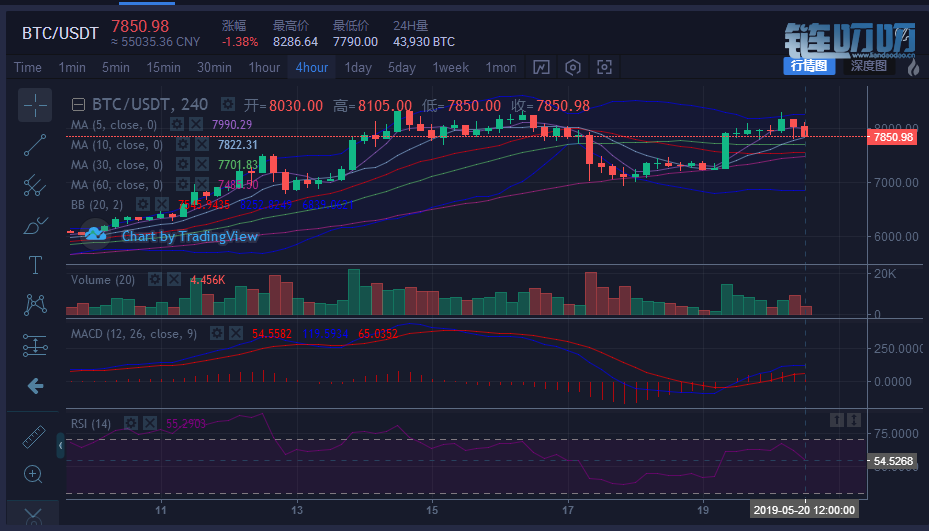Select the 1min timeframe
This screenshot has height=531, width=929.
(72, 67)
